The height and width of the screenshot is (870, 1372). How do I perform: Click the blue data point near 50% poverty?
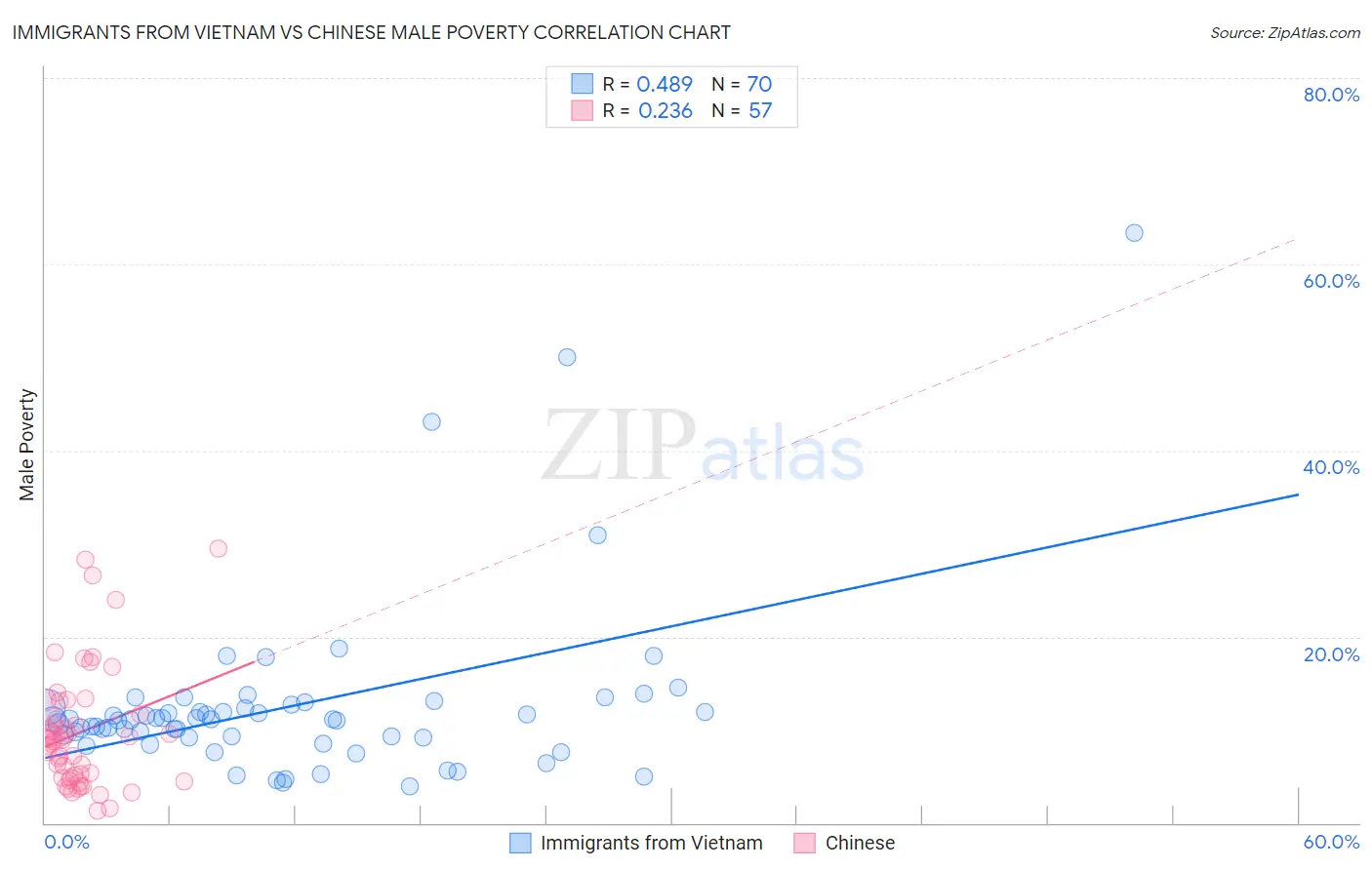(x=567, y=357)
